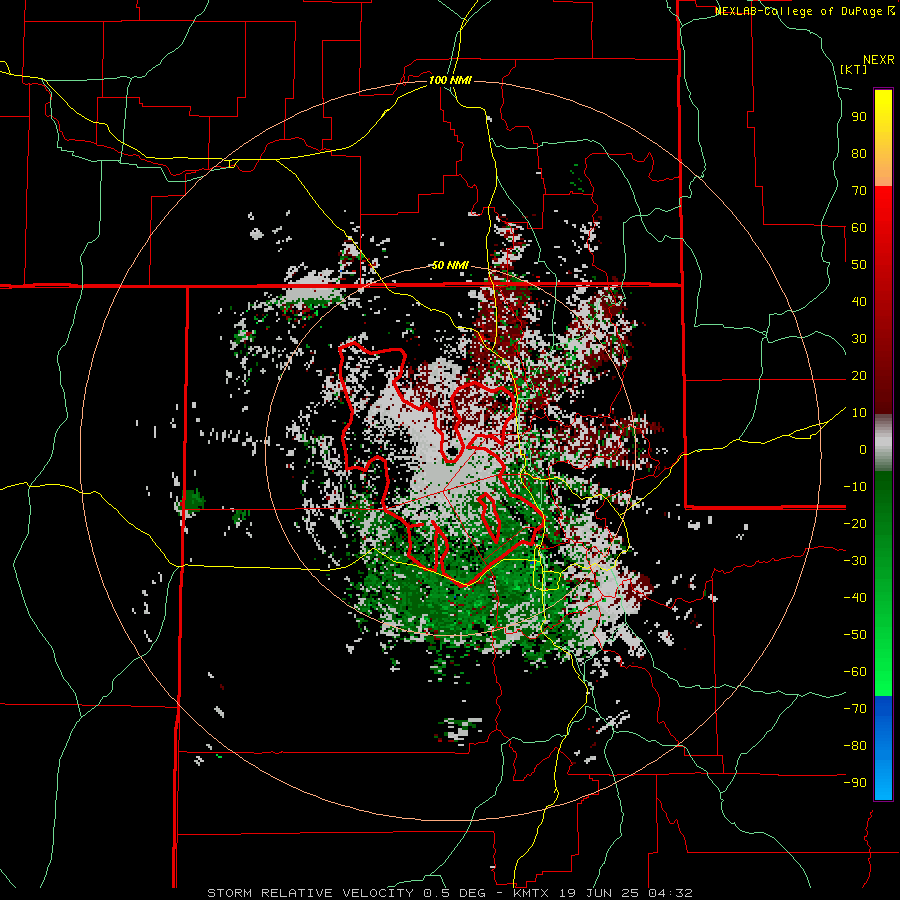Click the -20 value on velocity scale

(855, 524)
